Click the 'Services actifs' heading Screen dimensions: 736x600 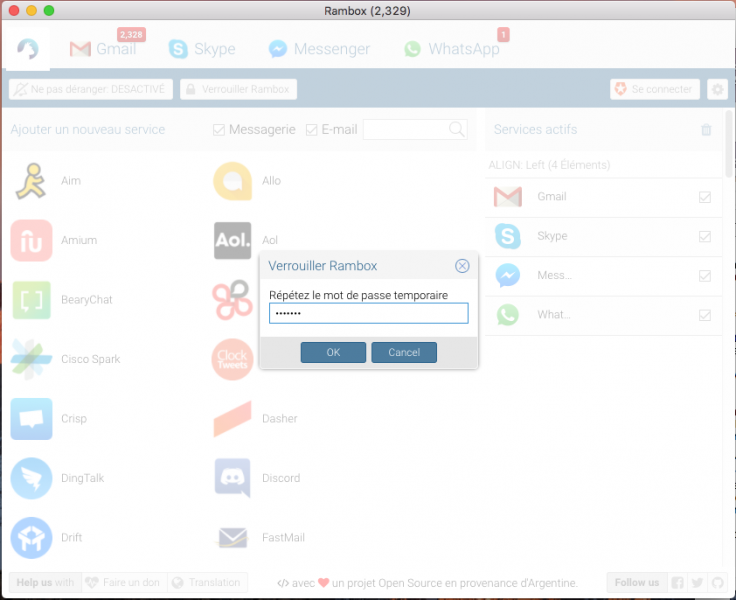[x=535, y=130]
